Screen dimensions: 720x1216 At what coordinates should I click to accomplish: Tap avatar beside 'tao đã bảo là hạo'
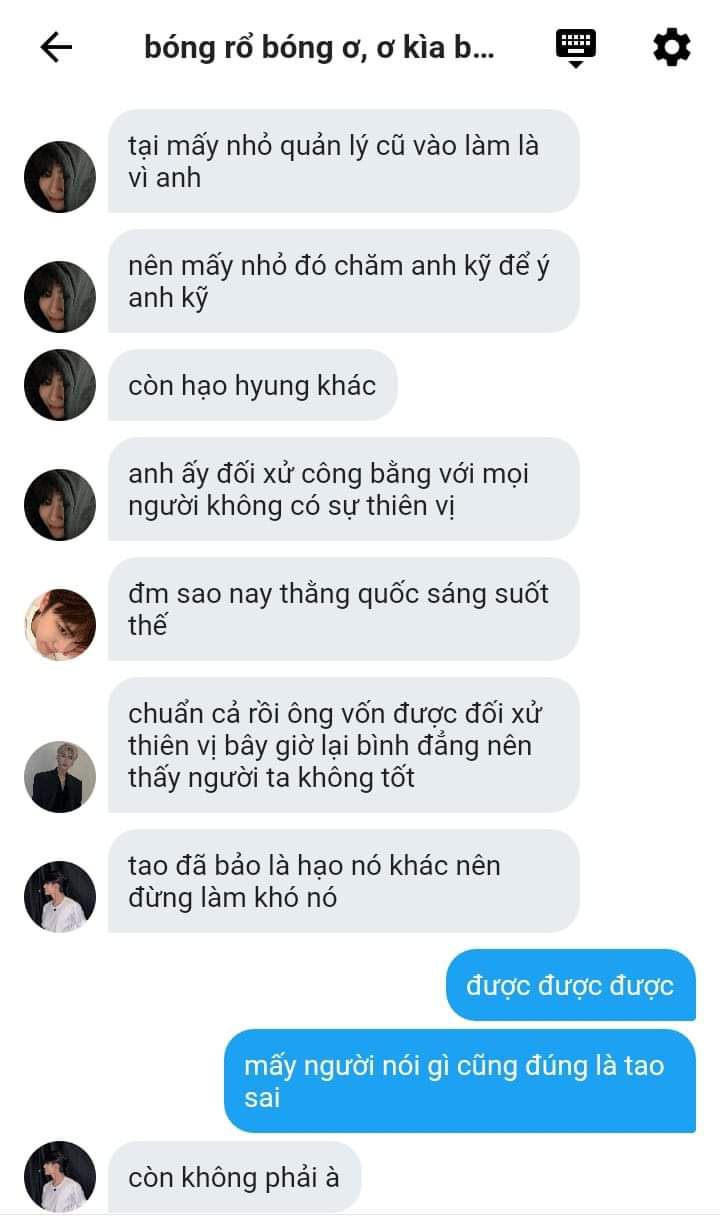tap(60, 897)
